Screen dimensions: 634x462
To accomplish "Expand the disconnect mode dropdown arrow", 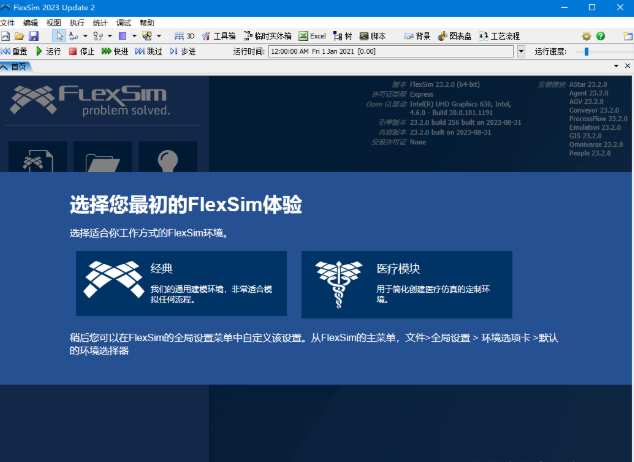I will click(x=110, y=36).
